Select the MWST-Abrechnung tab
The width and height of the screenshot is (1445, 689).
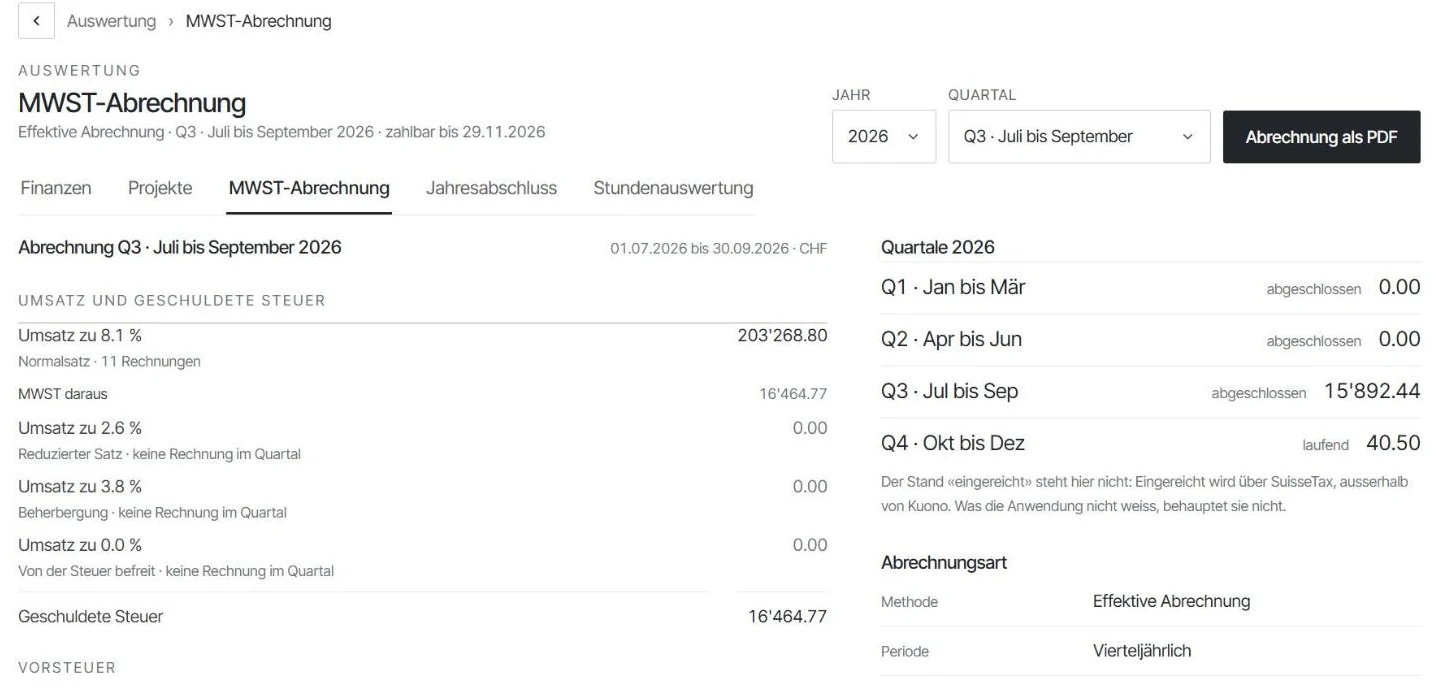(x=309, y=188)
